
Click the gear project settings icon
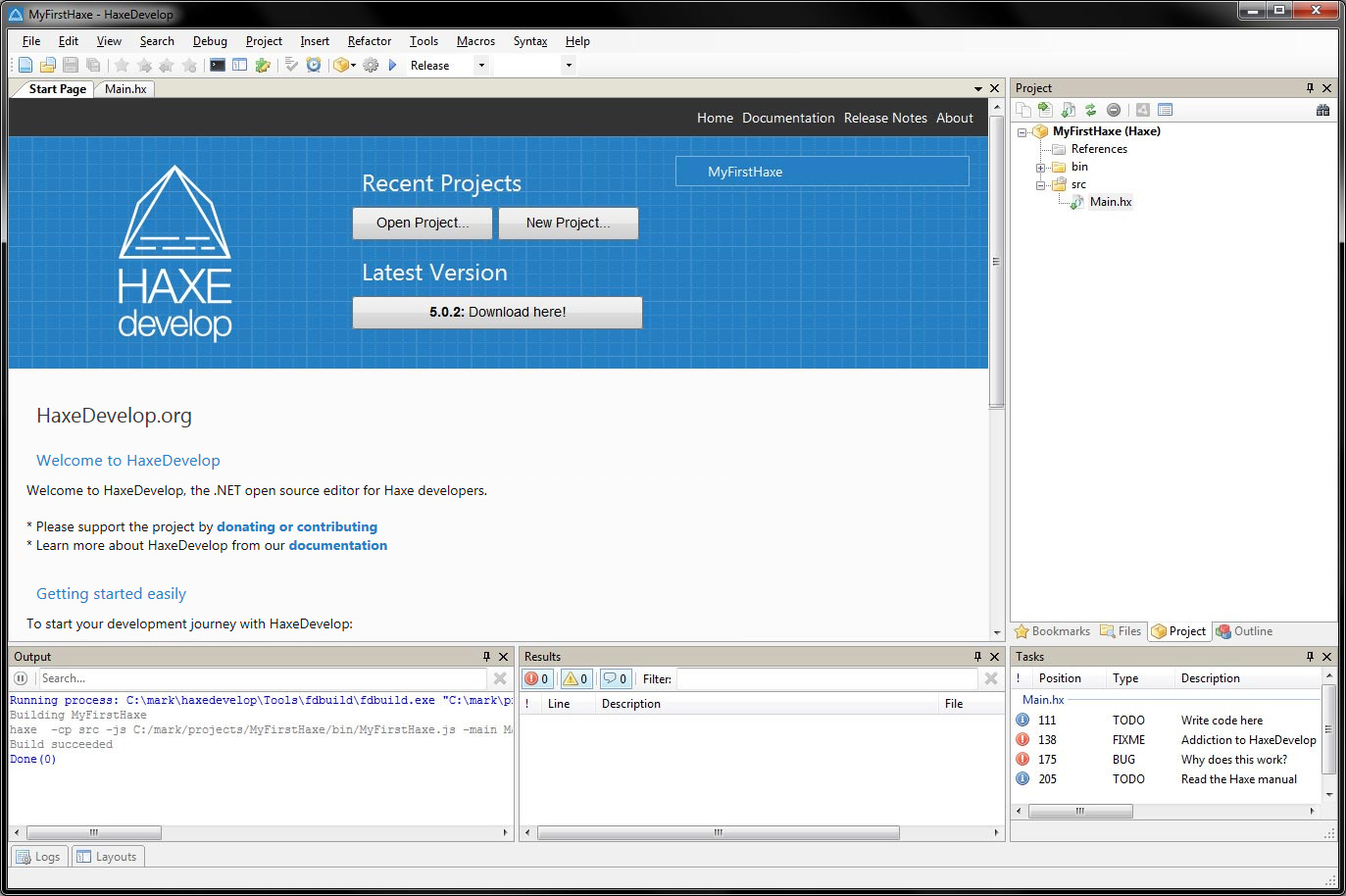371,65
